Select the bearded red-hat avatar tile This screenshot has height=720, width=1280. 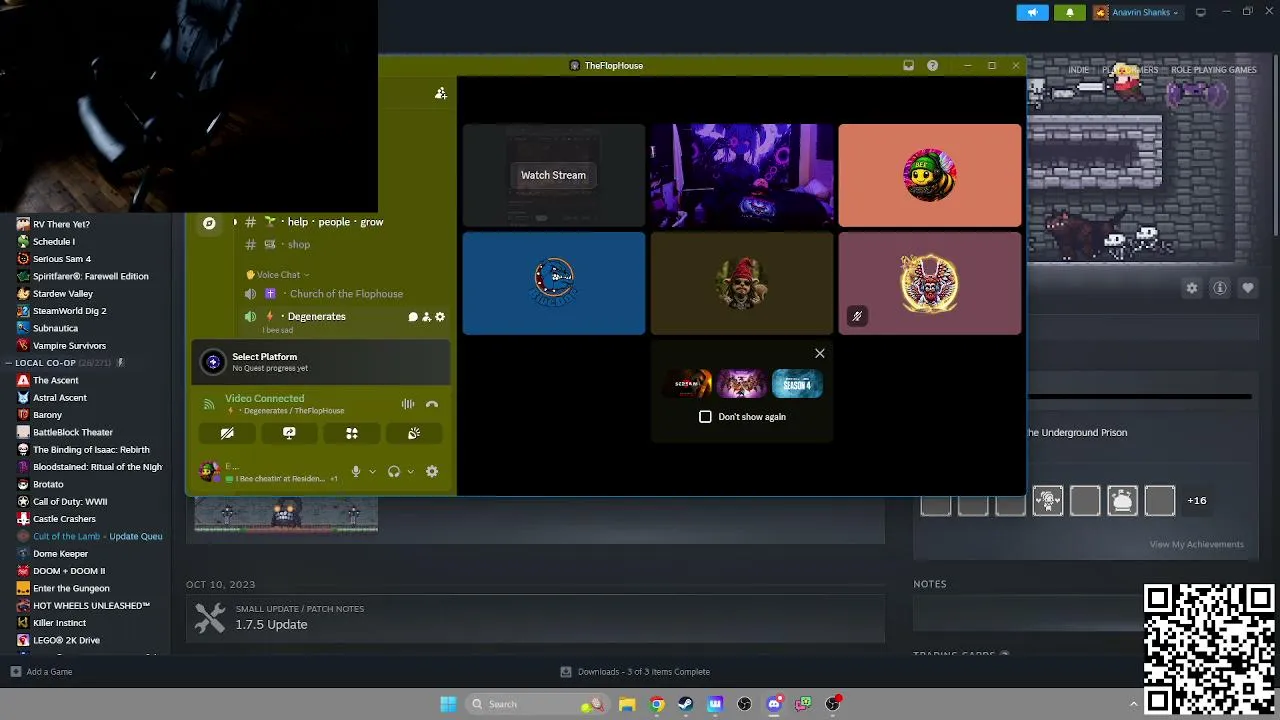tap(741, 283)
